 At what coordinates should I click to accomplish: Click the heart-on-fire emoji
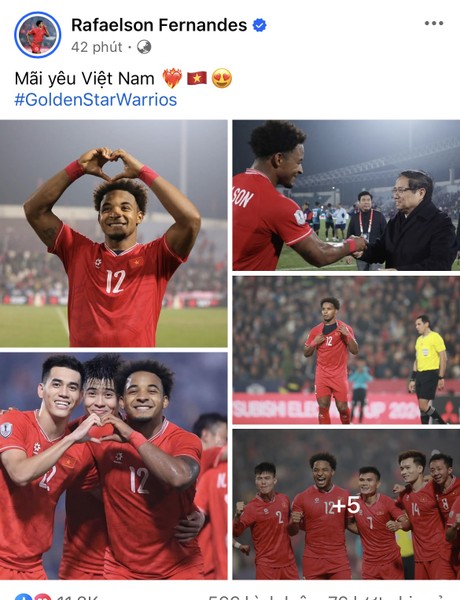click(x=172, y=78)
